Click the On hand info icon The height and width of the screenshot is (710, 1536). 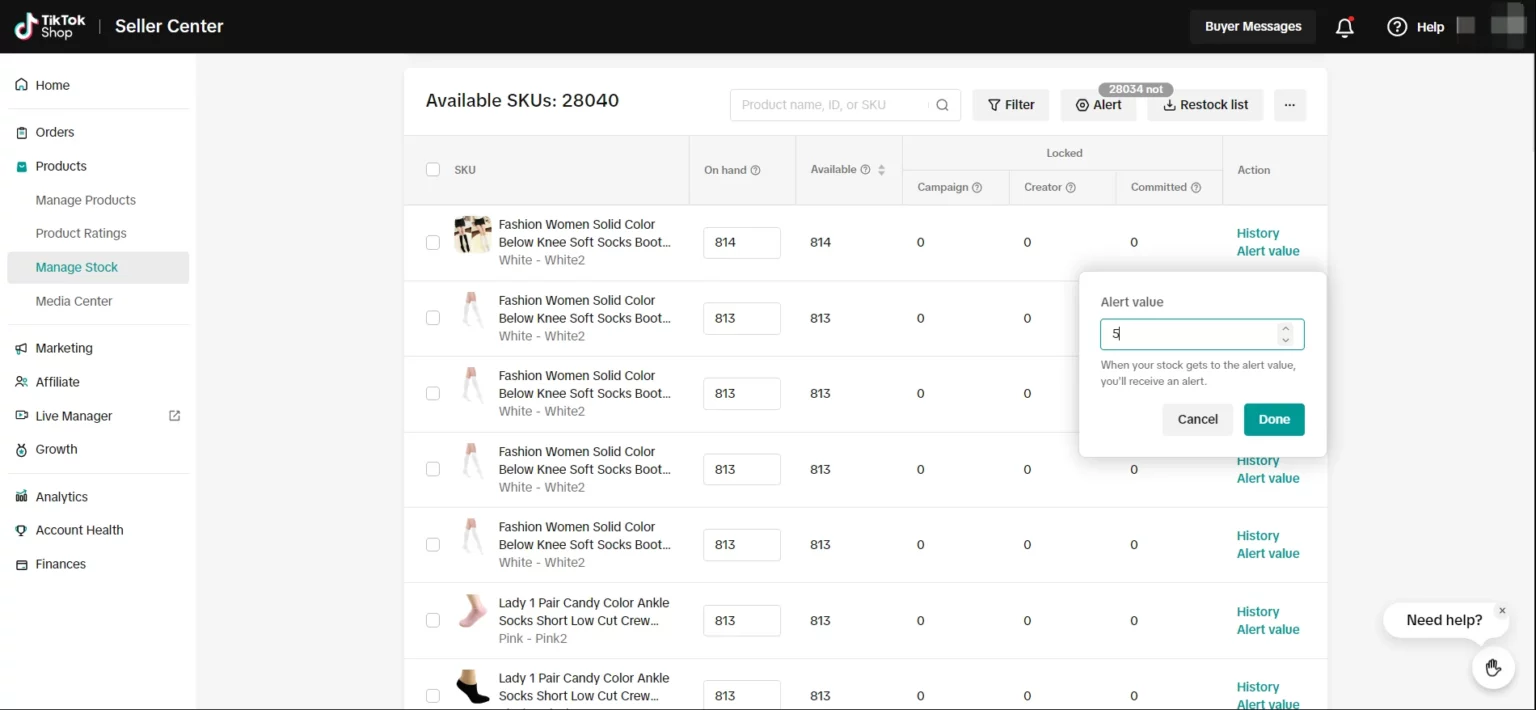pos(756,170)
